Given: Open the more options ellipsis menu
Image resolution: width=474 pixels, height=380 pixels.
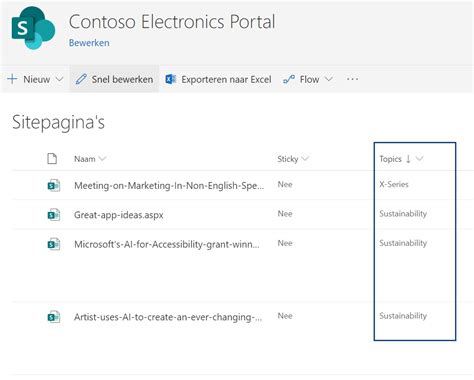Looking at the screenshot, I should coord(352,79).
